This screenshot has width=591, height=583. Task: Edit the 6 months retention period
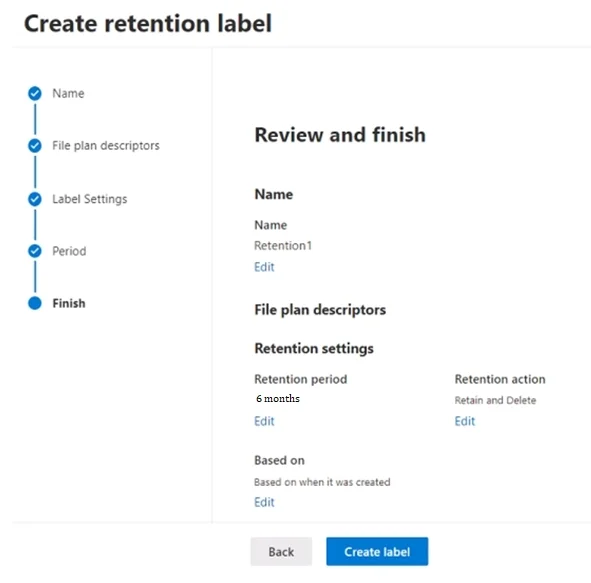tap(264, 421)
